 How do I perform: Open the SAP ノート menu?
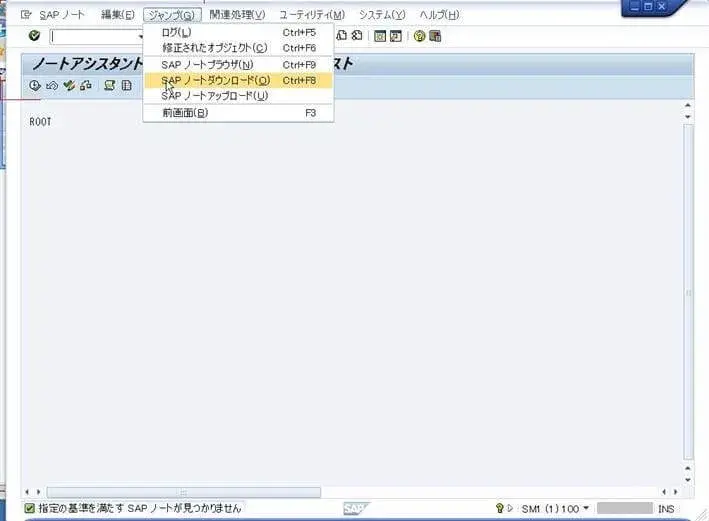pyautogui.click(x=62, y=15)
